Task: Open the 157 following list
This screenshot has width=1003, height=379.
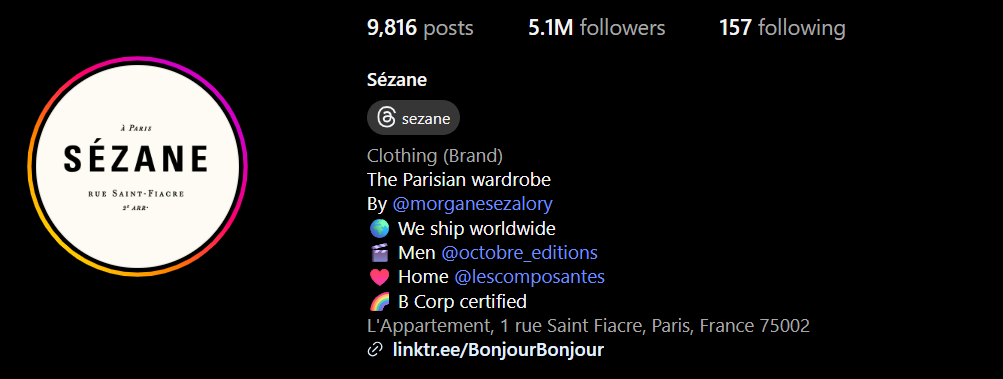Action: 782,28
